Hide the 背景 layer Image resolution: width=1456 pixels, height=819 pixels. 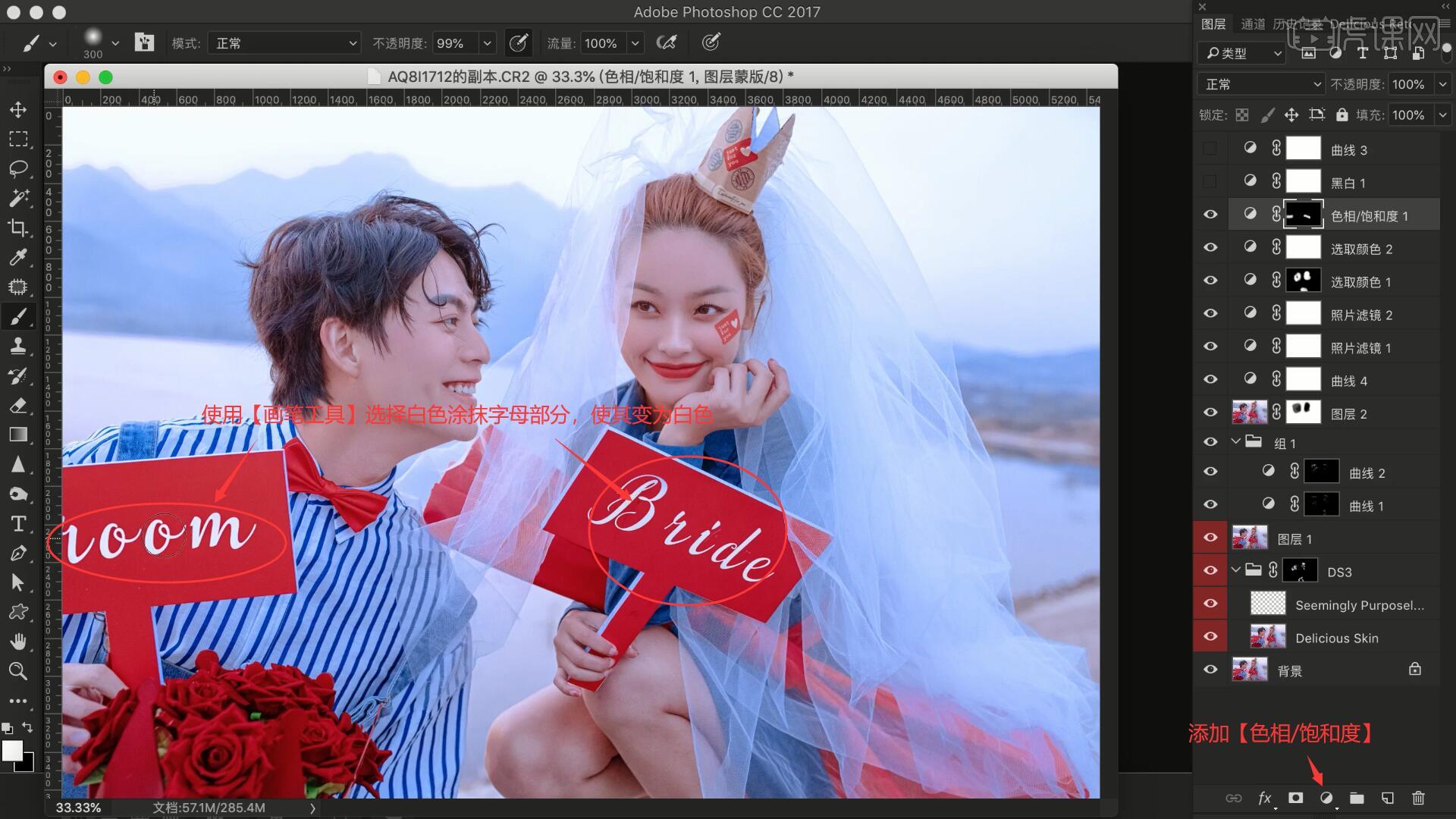1210,670
